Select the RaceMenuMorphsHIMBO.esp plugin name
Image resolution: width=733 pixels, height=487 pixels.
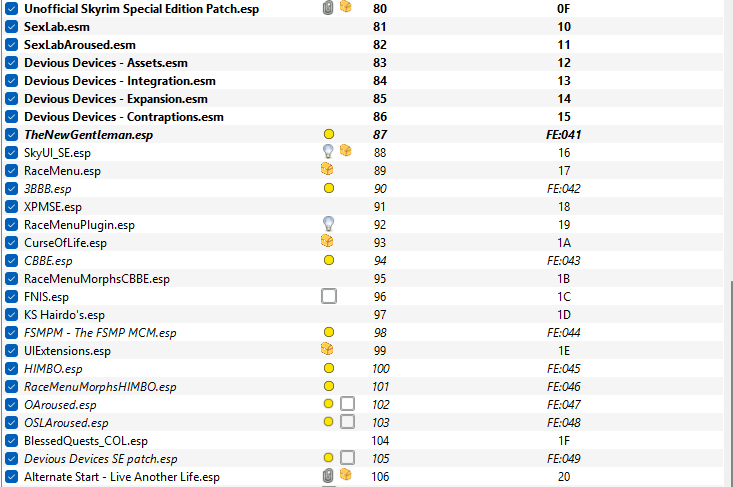pyautogui.click(x=100, y=387)
